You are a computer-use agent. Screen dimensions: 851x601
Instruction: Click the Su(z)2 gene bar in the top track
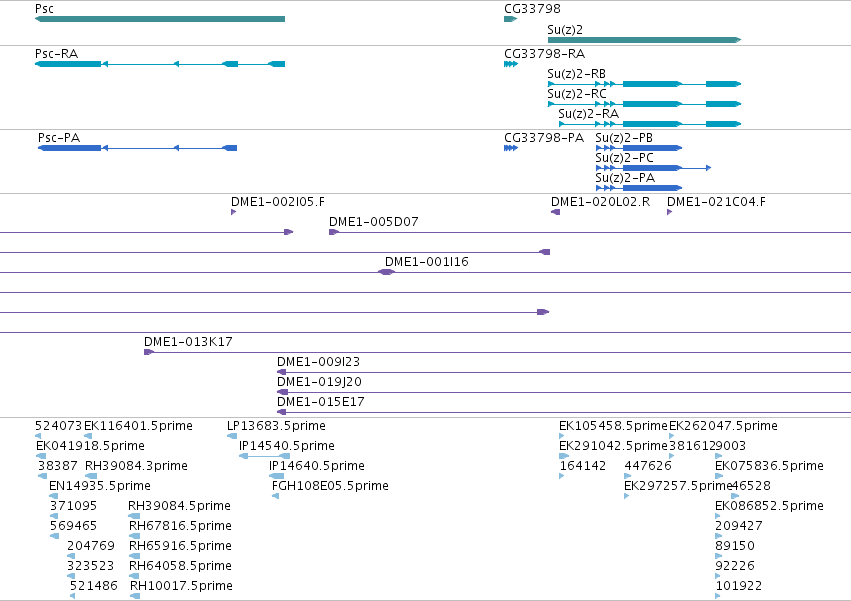tap(644, 40)
